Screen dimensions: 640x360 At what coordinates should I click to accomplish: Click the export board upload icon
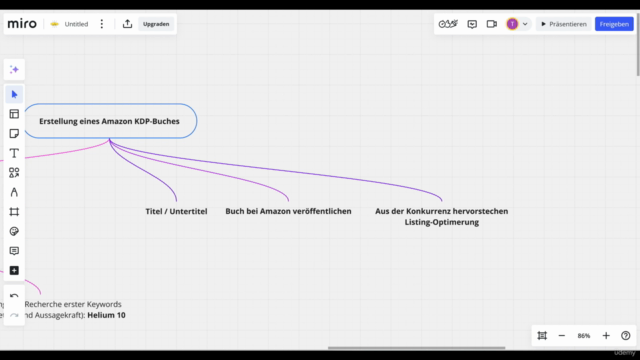click(x=127, y=24)
